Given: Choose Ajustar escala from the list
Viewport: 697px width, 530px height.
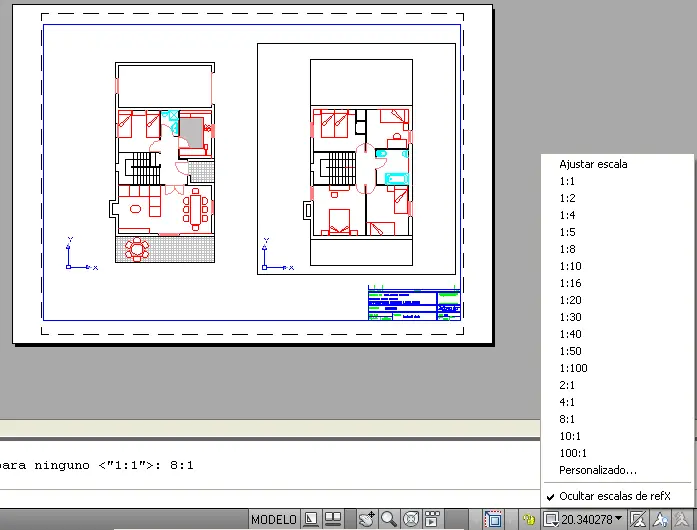Looking at the screenshot, I should (x=593, y=164).
